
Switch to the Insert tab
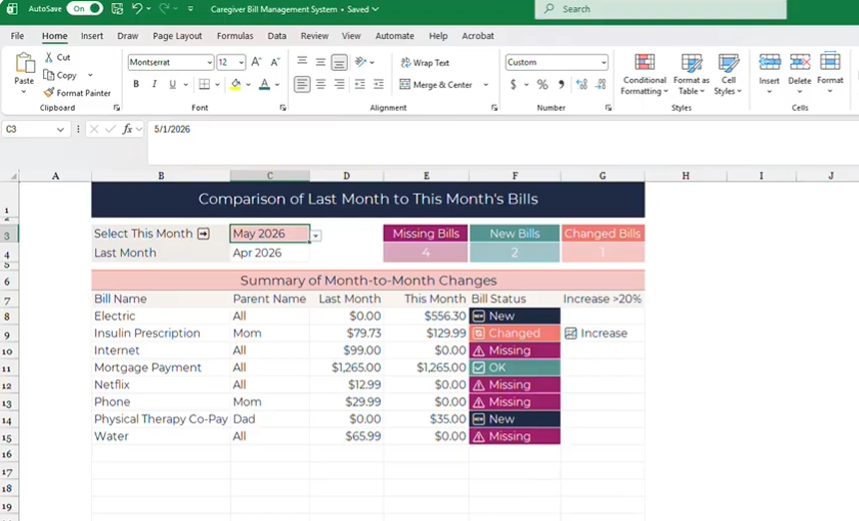pyautogui.click(x=92, y=36)
